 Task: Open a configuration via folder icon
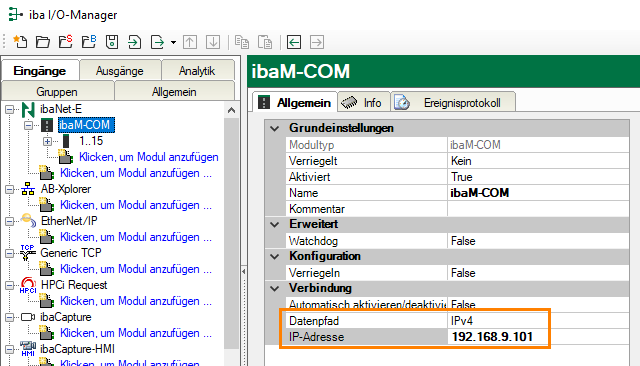click(x=43, y=42)
